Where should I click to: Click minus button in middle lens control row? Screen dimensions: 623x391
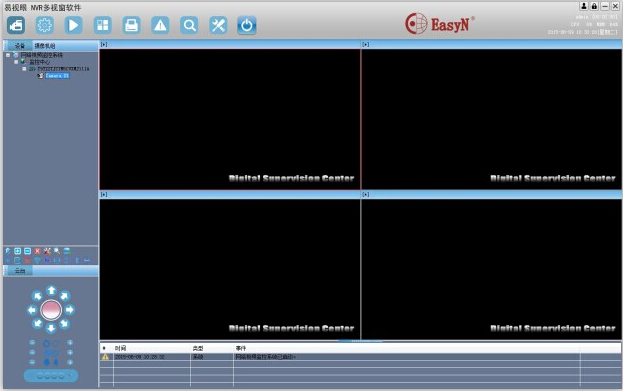[32, 352]
